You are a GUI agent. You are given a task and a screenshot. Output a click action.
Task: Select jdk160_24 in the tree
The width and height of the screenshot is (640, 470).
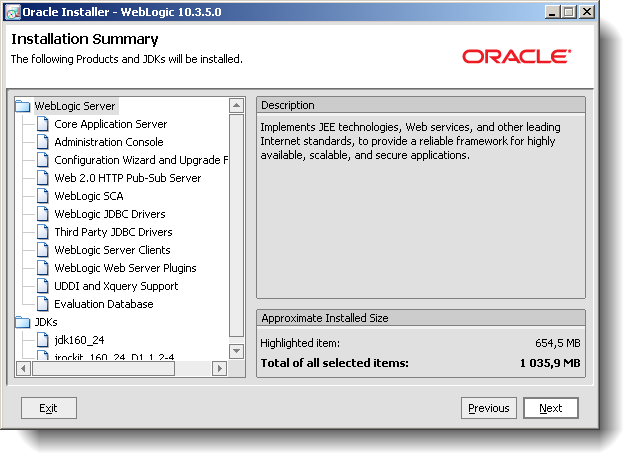pyautogui.click(x=80, y=339)
